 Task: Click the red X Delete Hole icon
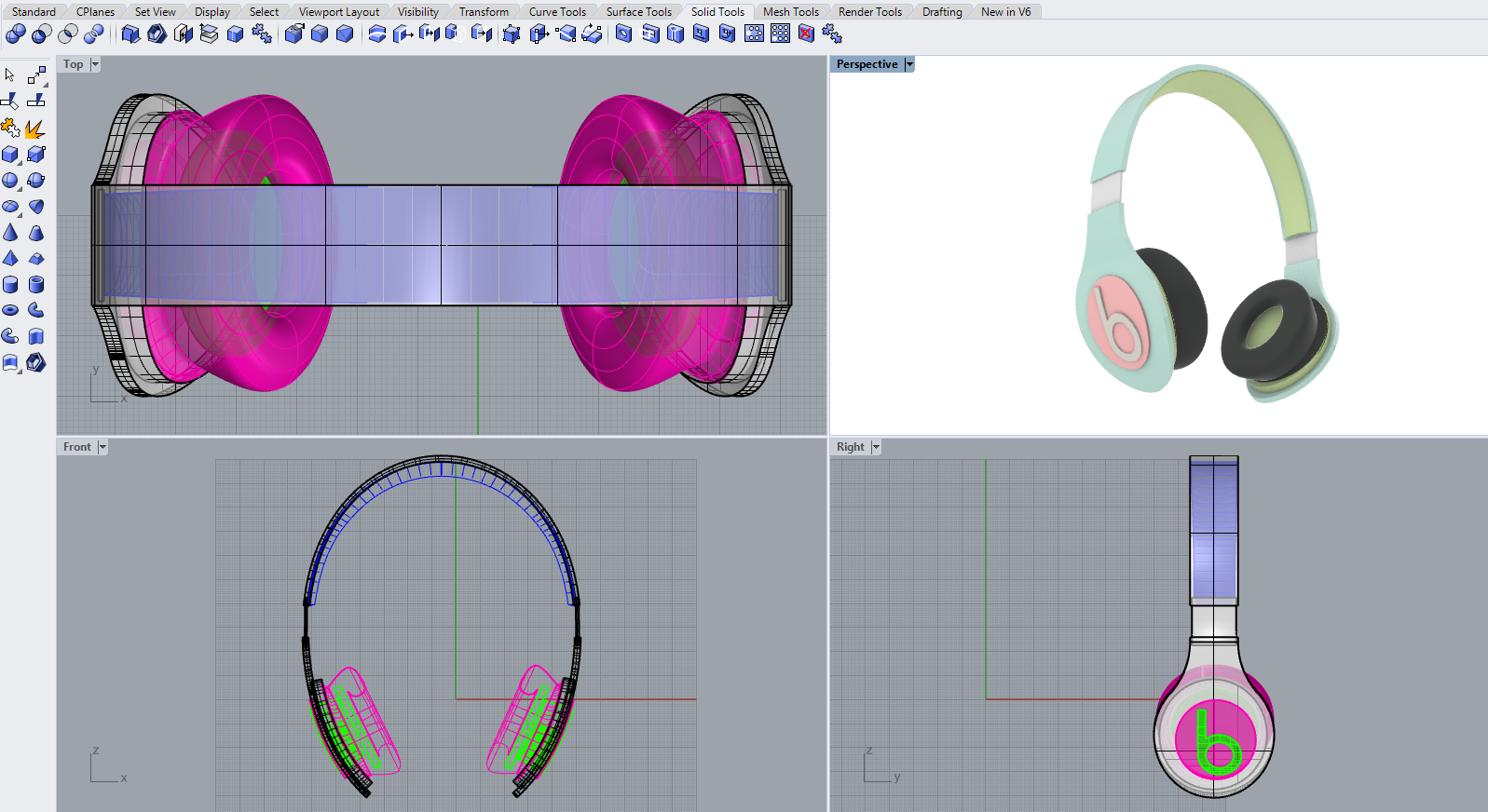807,34
